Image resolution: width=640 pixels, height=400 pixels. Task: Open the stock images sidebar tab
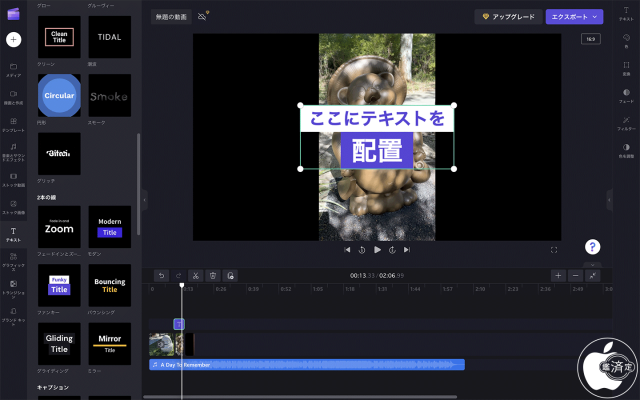(x=13, y=207)
